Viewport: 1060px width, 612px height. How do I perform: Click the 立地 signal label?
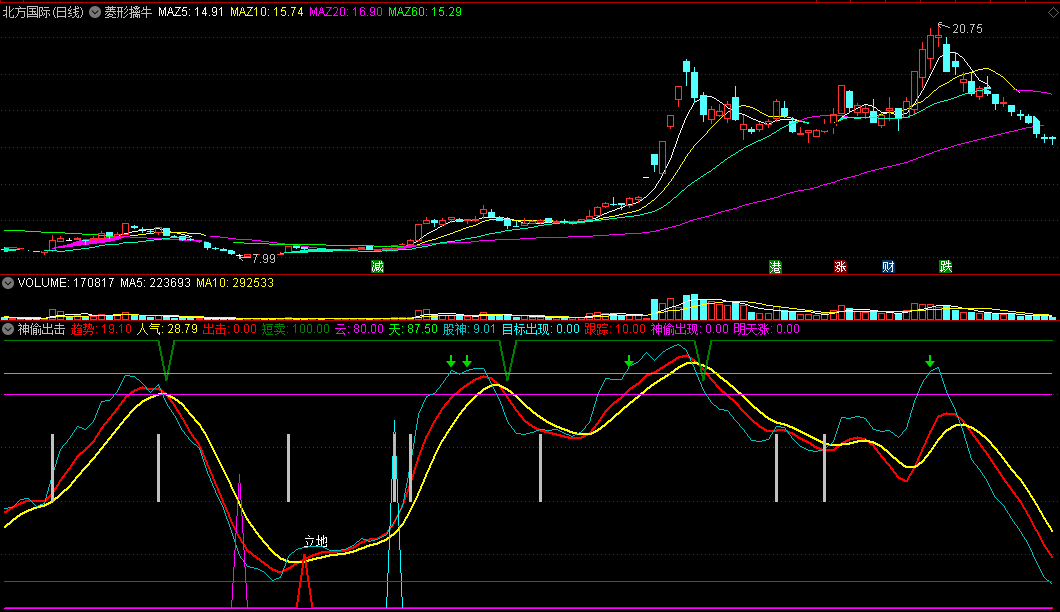315,541
